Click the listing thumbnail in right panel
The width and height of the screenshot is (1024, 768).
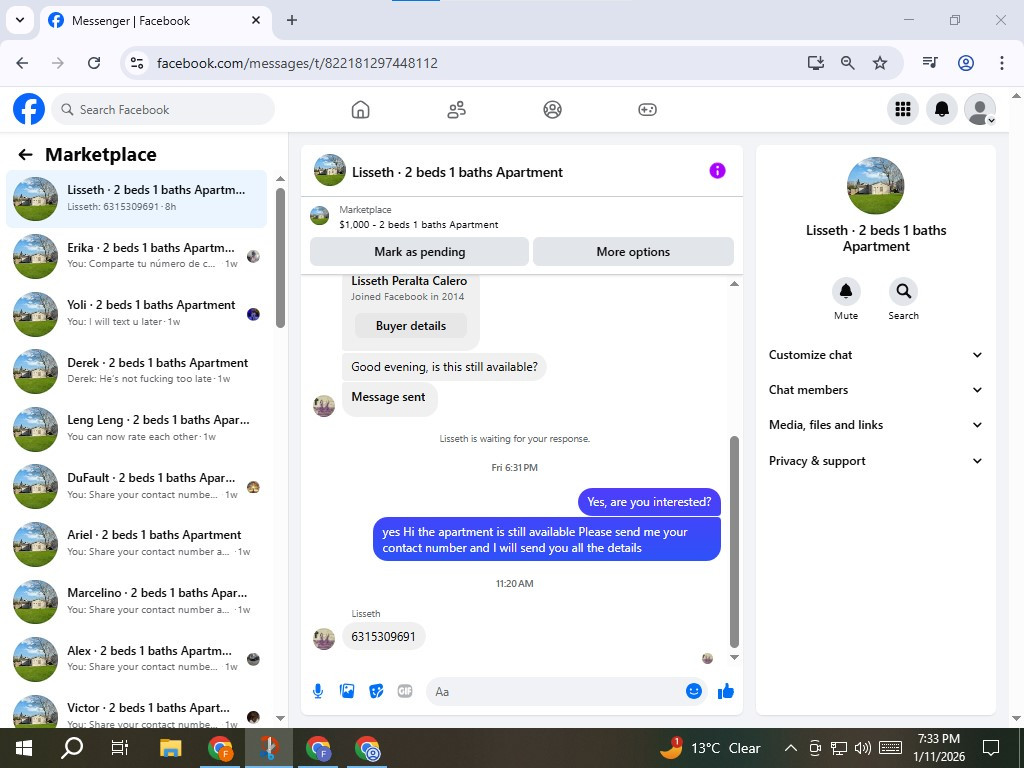pyautogui.click(x=875, y=185)
